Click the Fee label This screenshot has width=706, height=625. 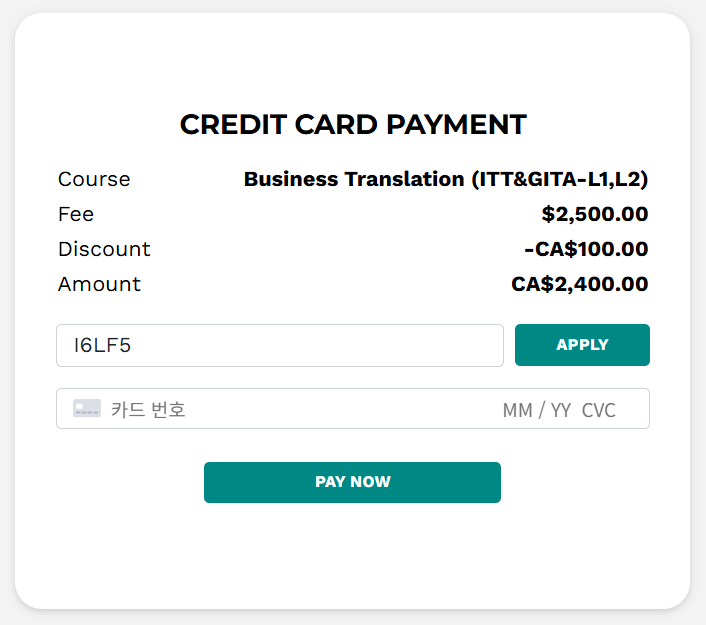[76, 214]
